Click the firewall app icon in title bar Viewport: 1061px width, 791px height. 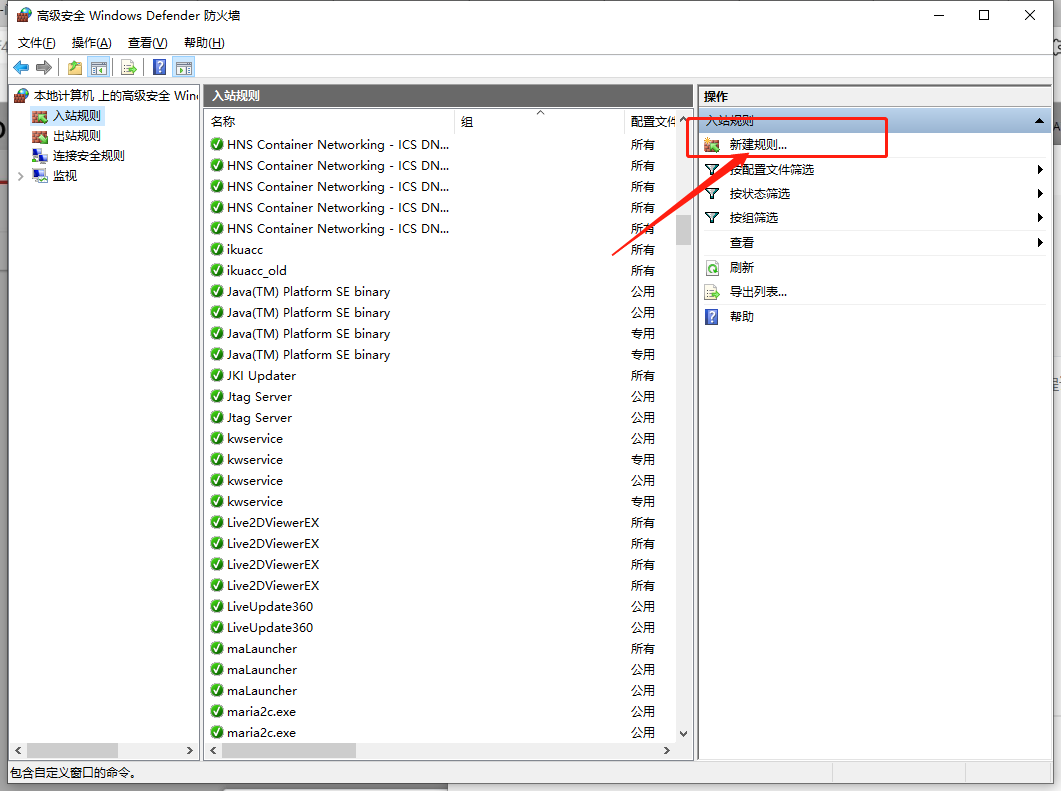click(x=24, y=15)
